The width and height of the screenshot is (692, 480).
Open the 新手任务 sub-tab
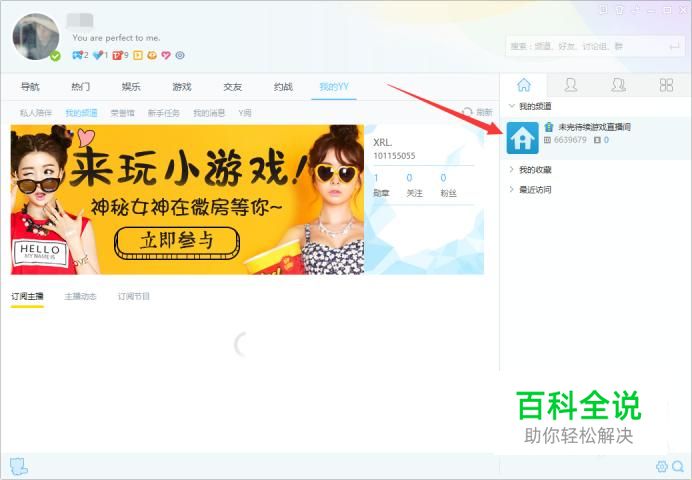164,113
